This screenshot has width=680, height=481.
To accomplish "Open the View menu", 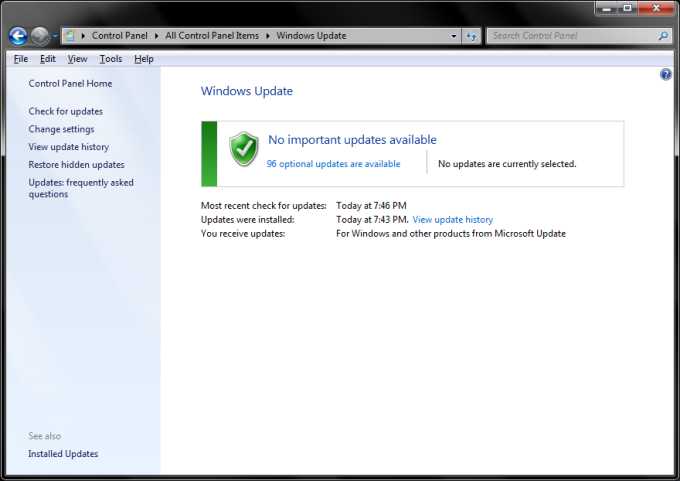I will click(x=77, y=59).
